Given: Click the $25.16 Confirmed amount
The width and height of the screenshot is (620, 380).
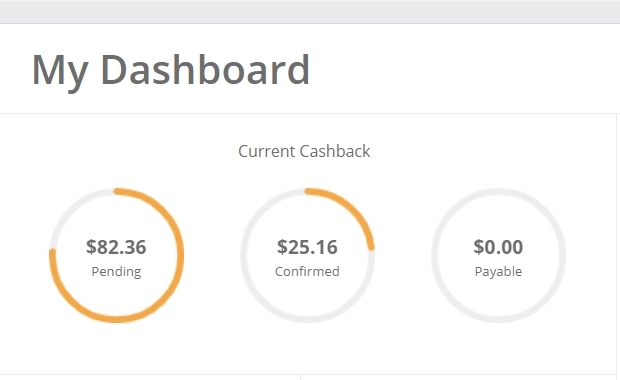Looking at the screenshot, I should click(x=307, y=247).
